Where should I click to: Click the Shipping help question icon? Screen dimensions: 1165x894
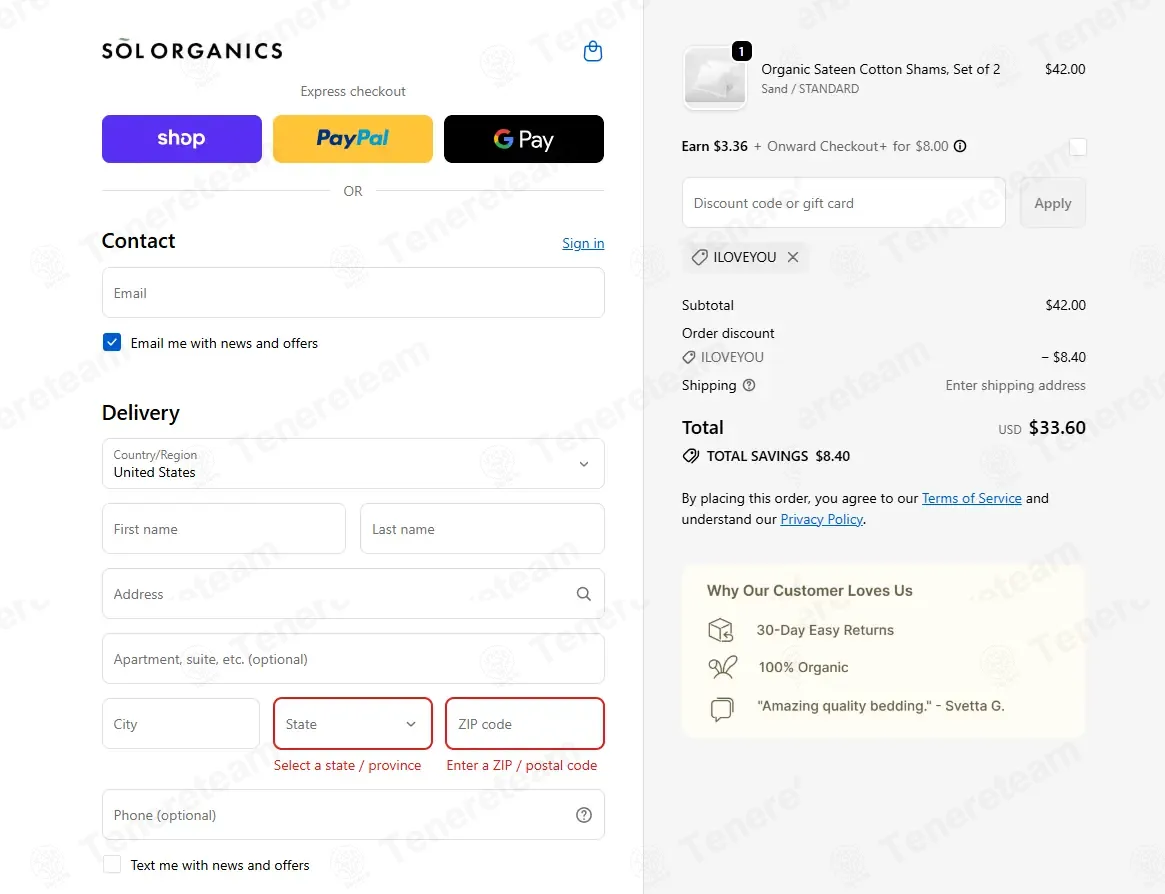749,385
